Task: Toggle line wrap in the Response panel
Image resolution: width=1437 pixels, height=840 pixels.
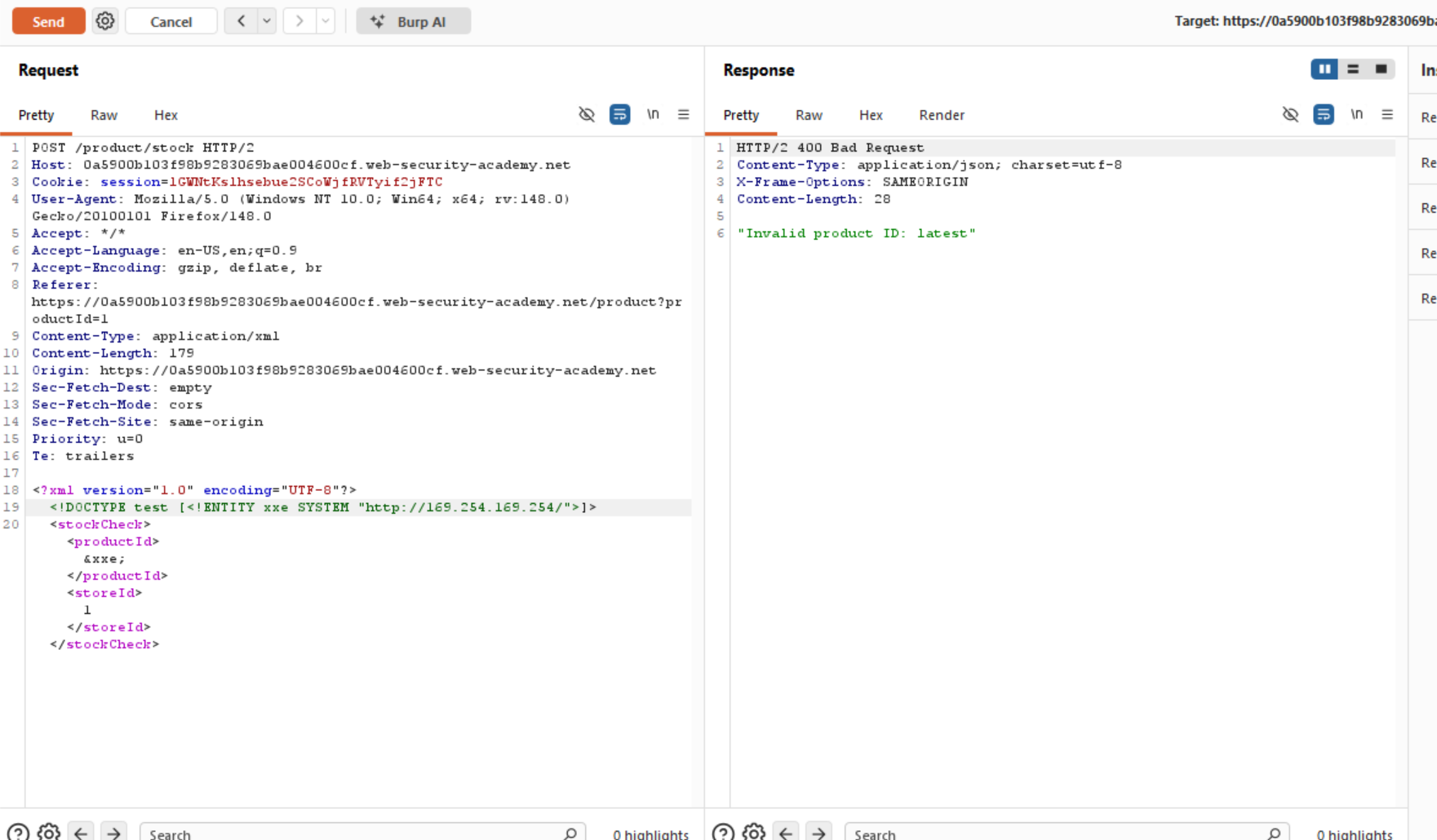Action: tap(1324, 114)
